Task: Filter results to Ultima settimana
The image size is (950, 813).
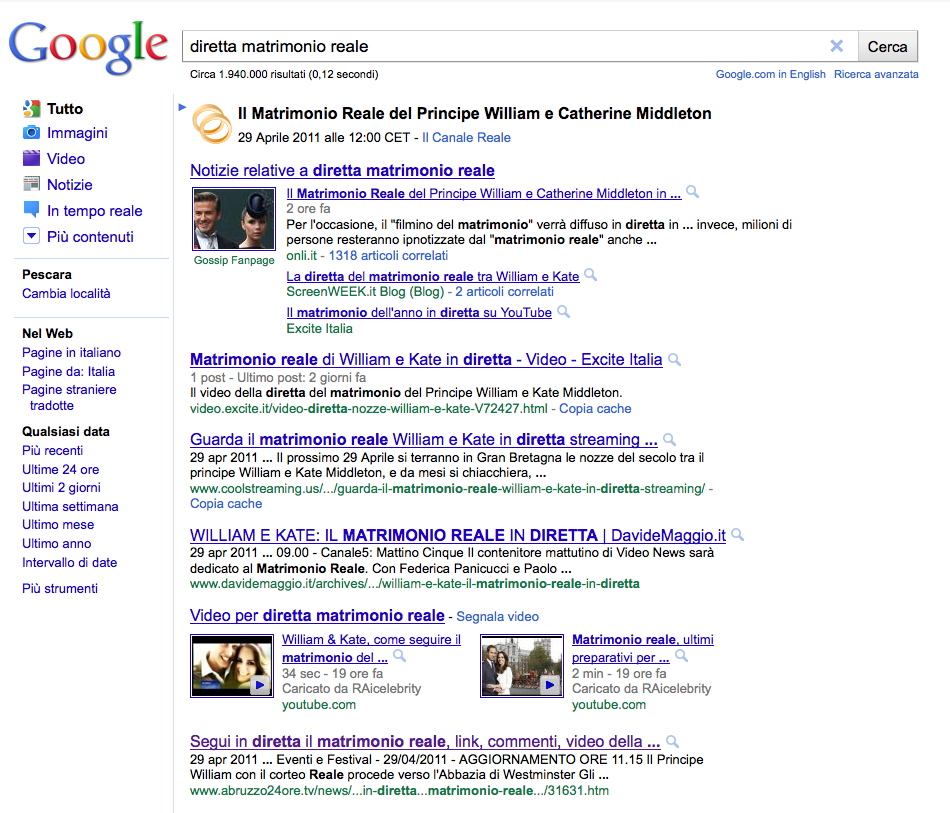Action: [70, 506]
